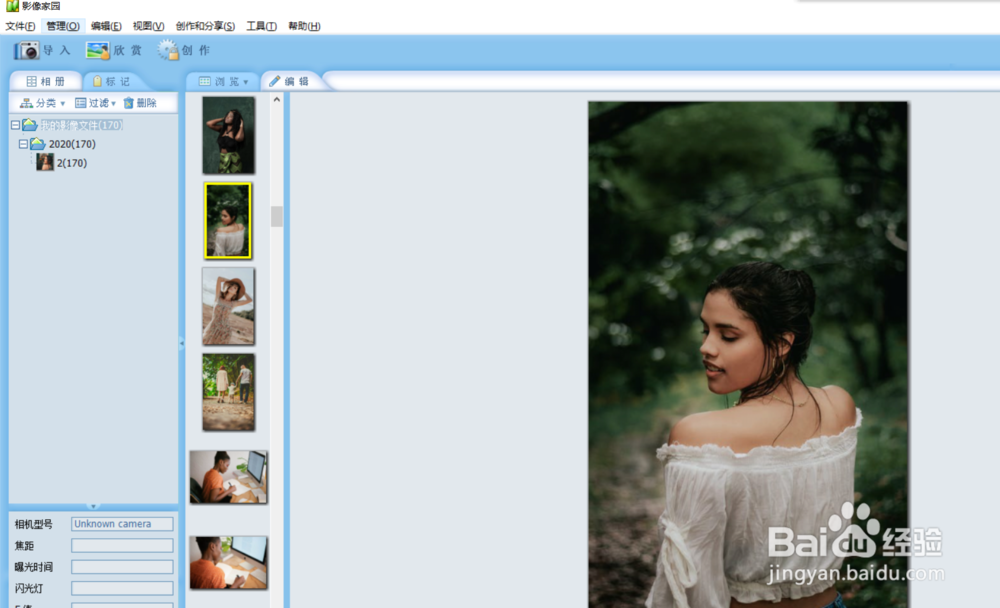
Task: Click the main preview photo
Action: click(748, 355)
